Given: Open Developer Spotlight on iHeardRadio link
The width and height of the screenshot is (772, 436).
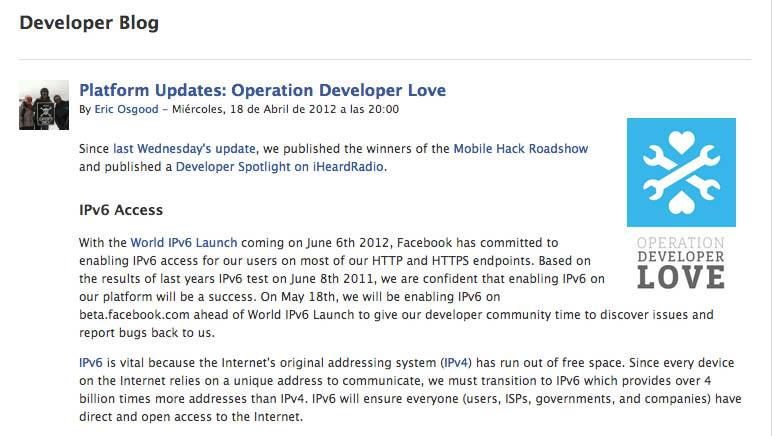Looking at the screenshot, I should click(280, 167).
